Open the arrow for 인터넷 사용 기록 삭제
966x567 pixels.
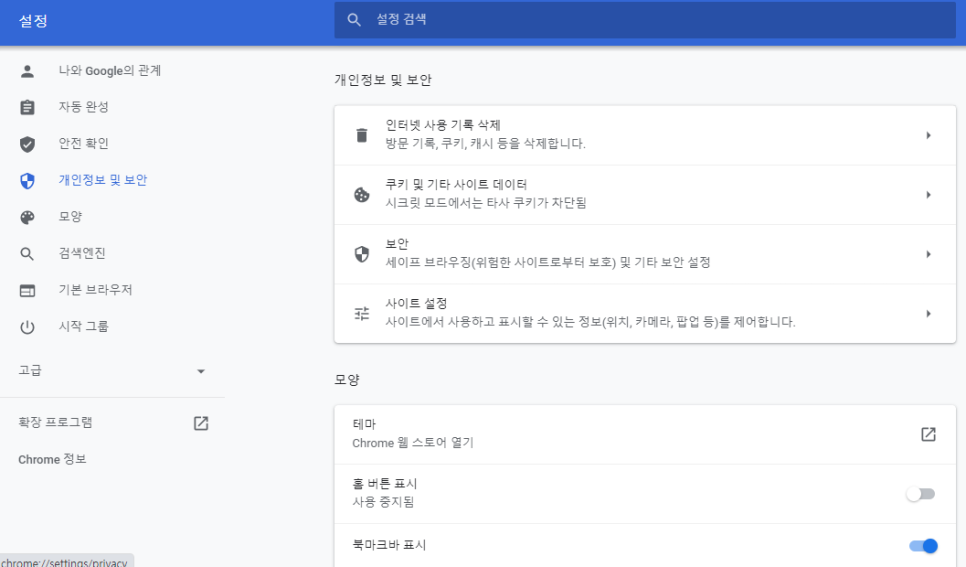click(928, 135)
